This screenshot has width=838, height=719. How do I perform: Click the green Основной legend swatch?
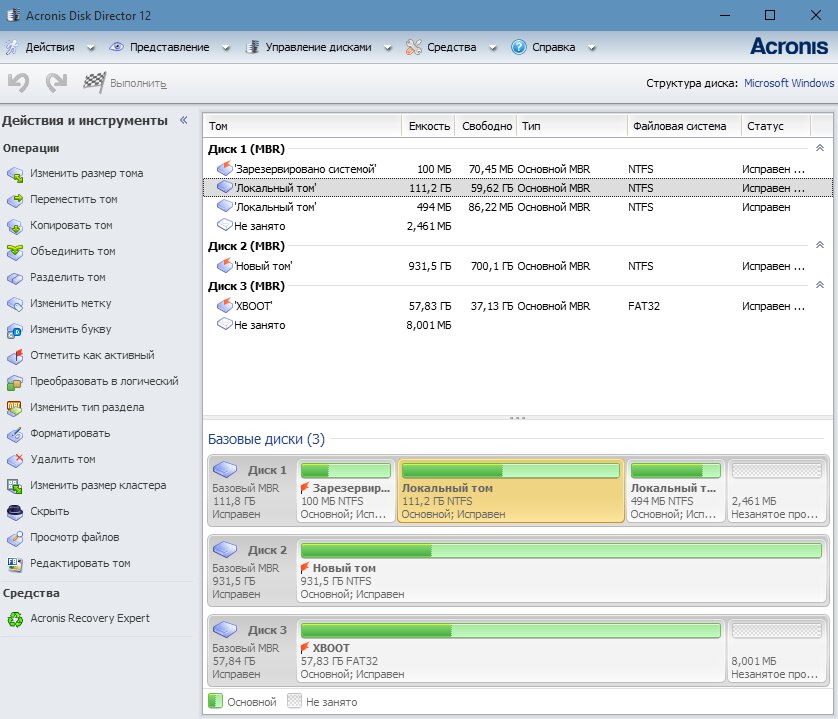click(x=215, y=701)
